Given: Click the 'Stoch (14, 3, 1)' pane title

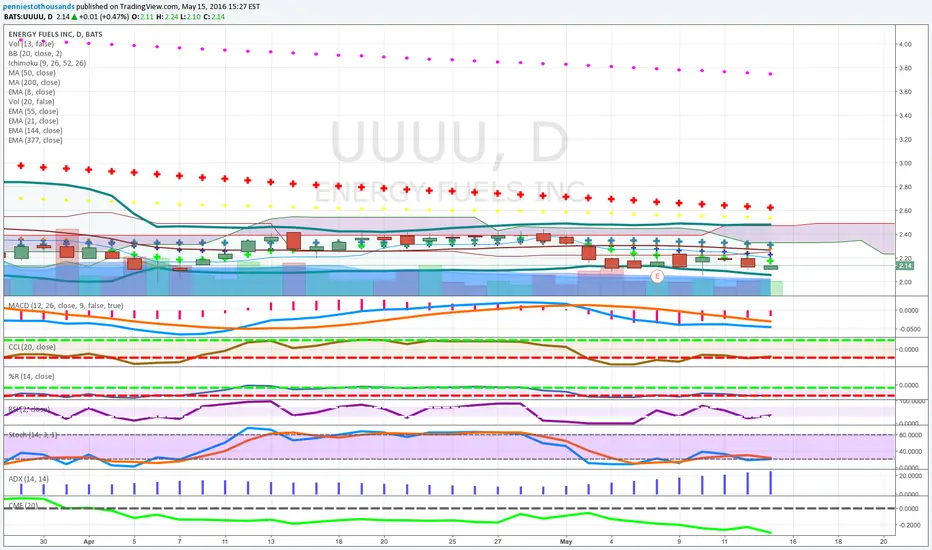Looking at the screenshot, I should point(33,435).
